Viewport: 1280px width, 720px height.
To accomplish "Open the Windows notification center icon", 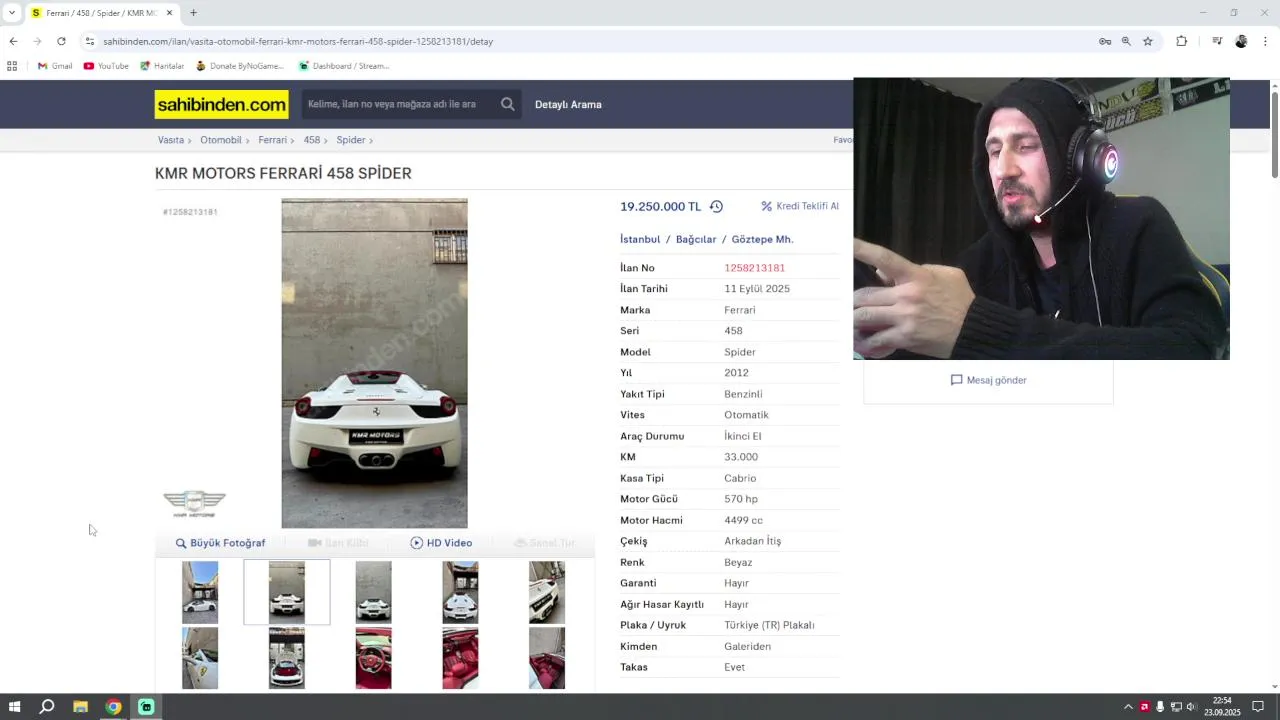I will point(1258,707).
